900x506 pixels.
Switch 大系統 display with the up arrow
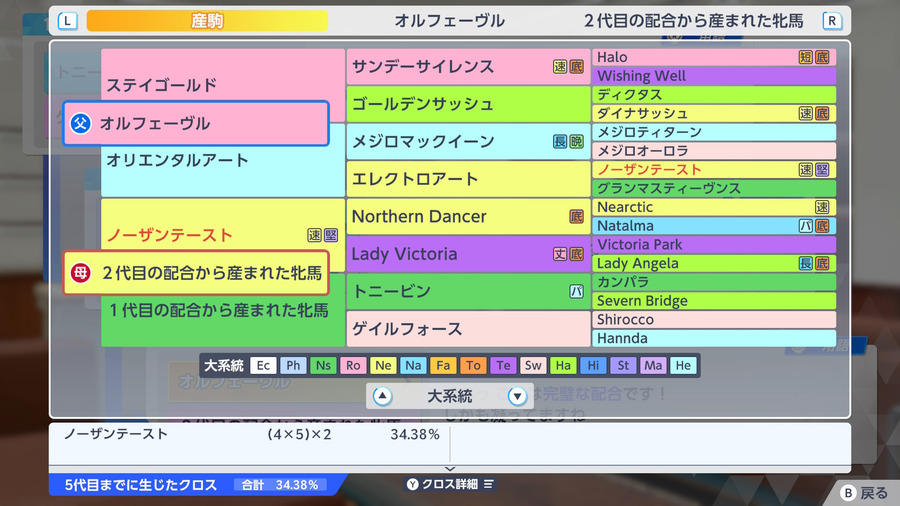(x=382, y=396)
